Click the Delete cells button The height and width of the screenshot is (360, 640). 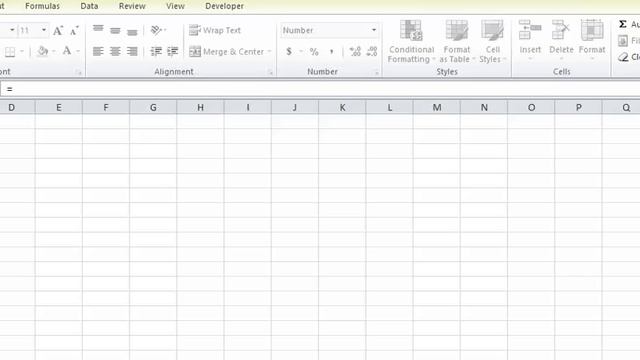point(561,40)
